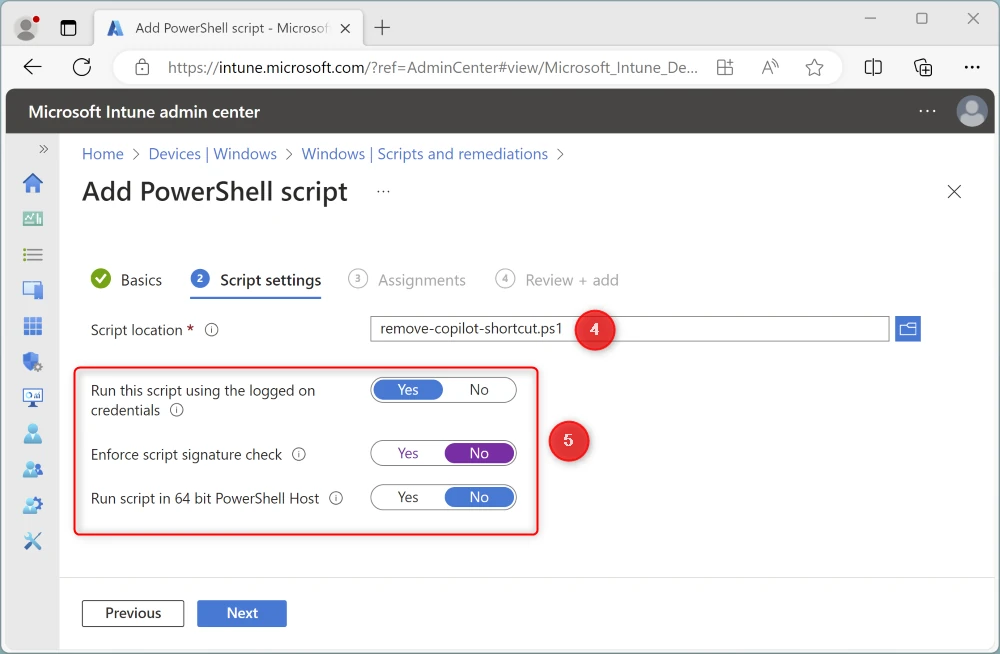Refresh the page in the browser
The image size is (1000, 654).
point(82,66)
